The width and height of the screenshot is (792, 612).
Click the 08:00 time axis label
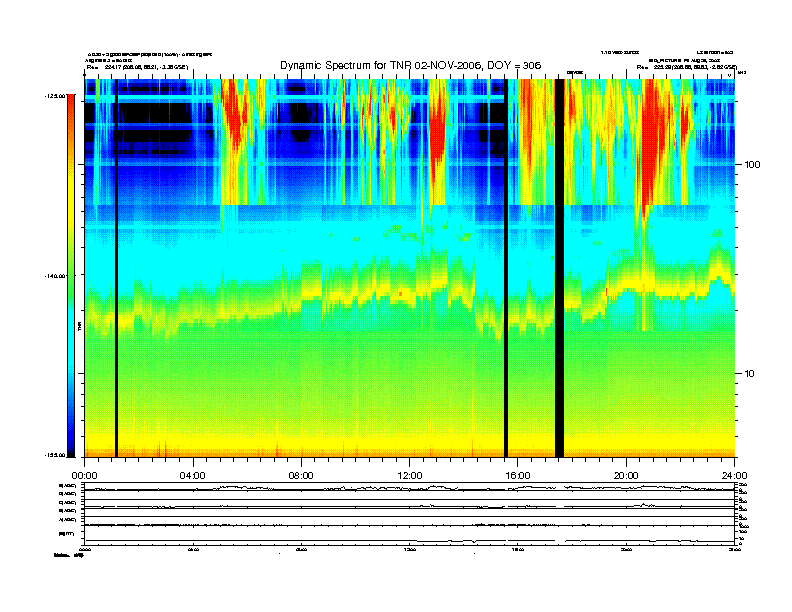(301, 476)
